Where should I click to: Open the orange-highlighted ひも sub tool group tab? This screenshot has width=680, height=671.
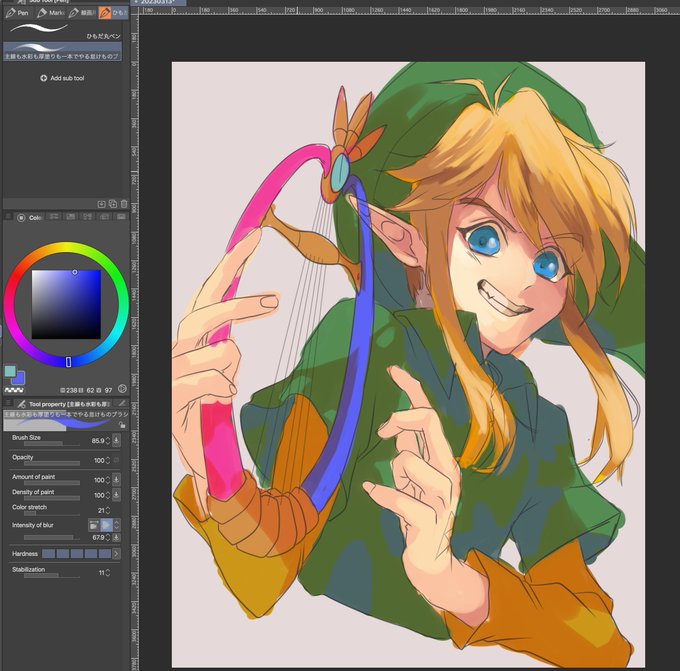[113, 13]
